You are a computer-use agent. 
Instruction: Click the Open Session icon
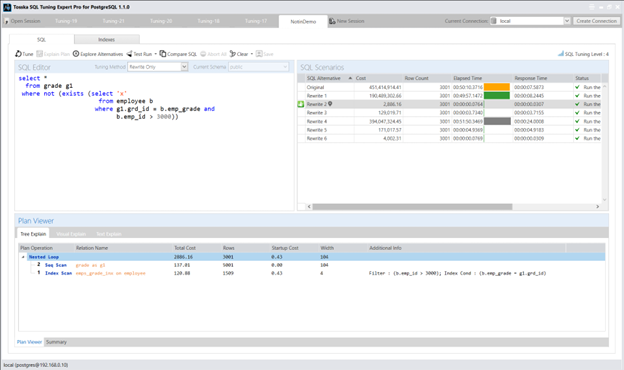pyautogui.click(x=6, y=21)
